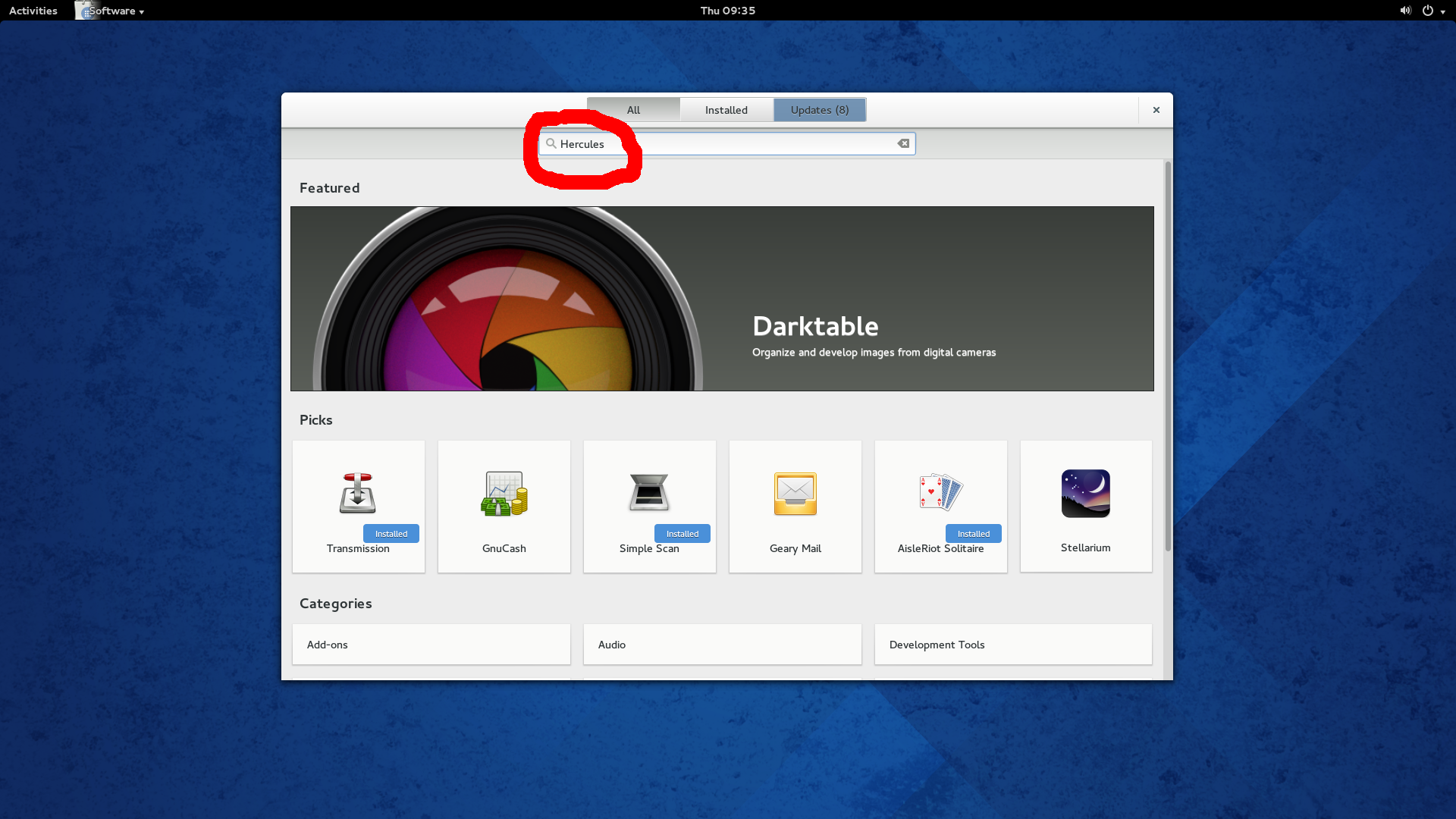The height and width of the screenshot is (819, 1456).
Task: Close the Software window
Action: click(x=1156, y=110)
